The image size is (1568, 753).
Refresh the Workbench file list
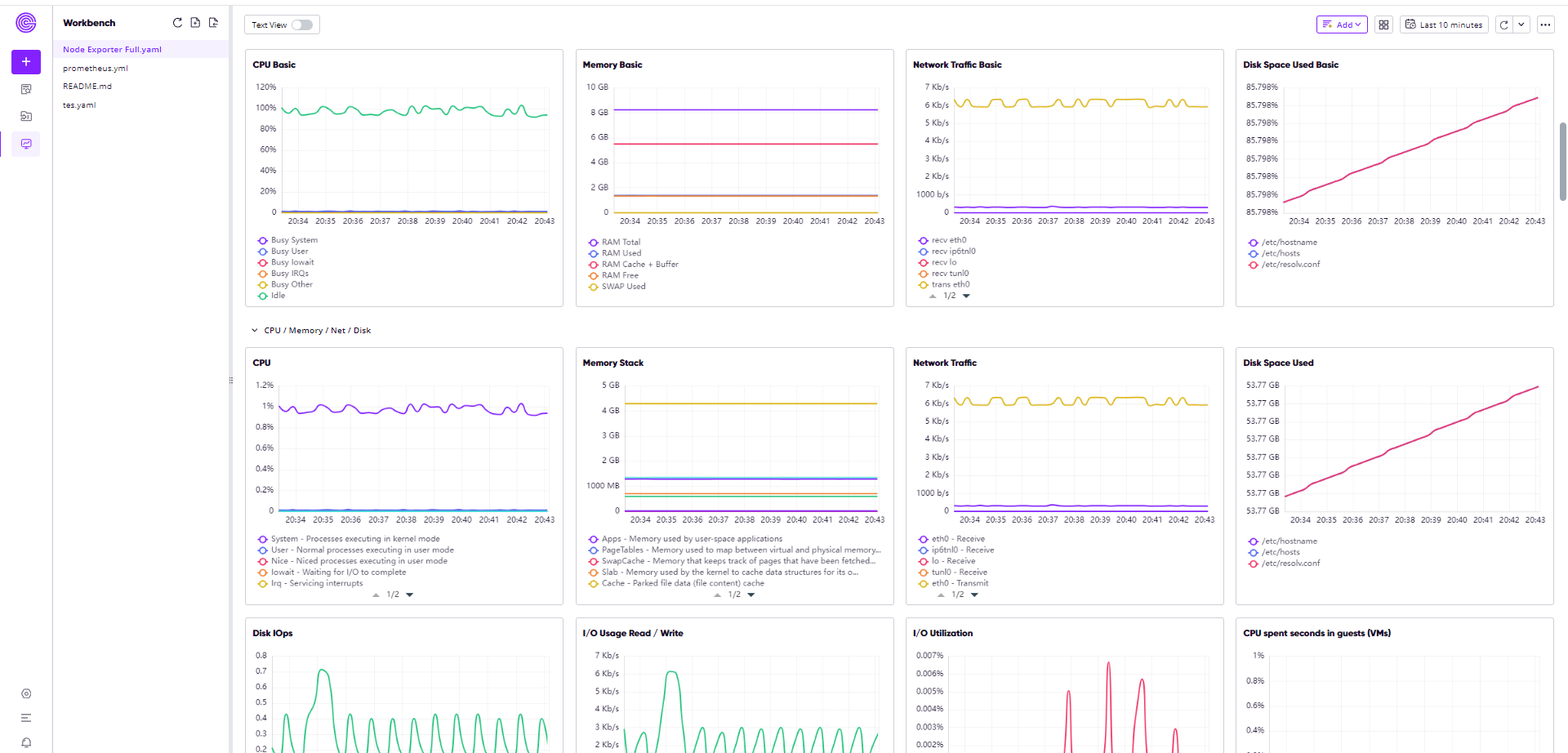pyautogui.click(x=177, y=23)
